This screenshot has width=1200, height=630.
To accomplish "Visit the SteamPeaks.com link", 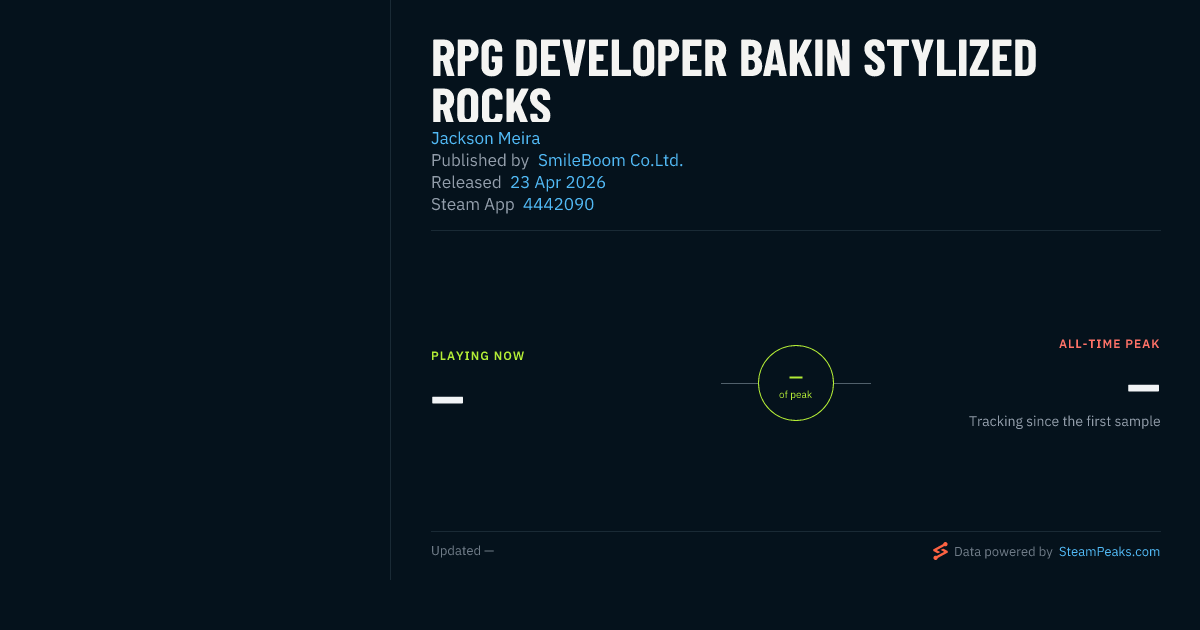I will pyautogui.click(x=1109, y=551).
